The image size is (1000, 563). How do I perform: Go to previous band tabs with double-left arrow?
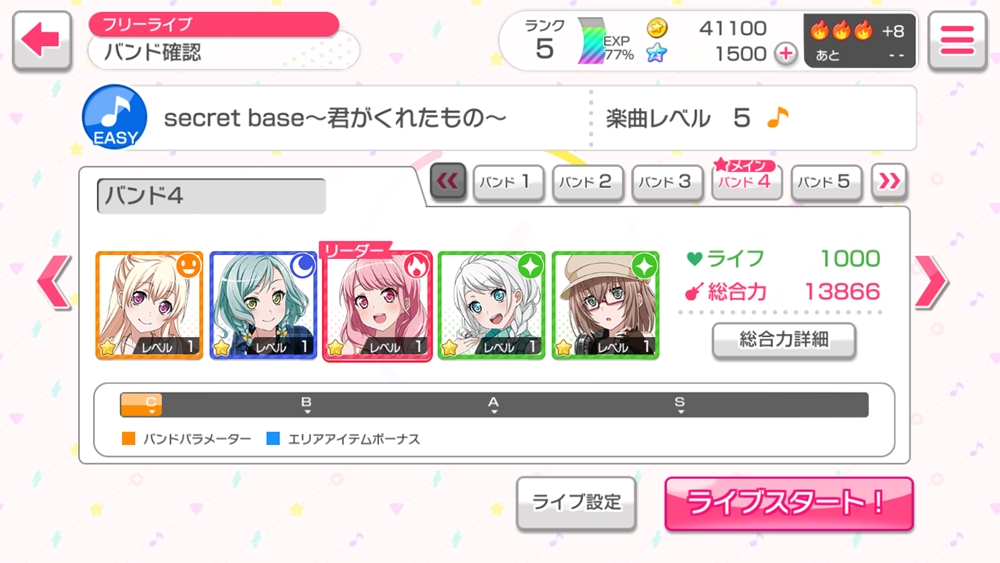coord(448,182)
